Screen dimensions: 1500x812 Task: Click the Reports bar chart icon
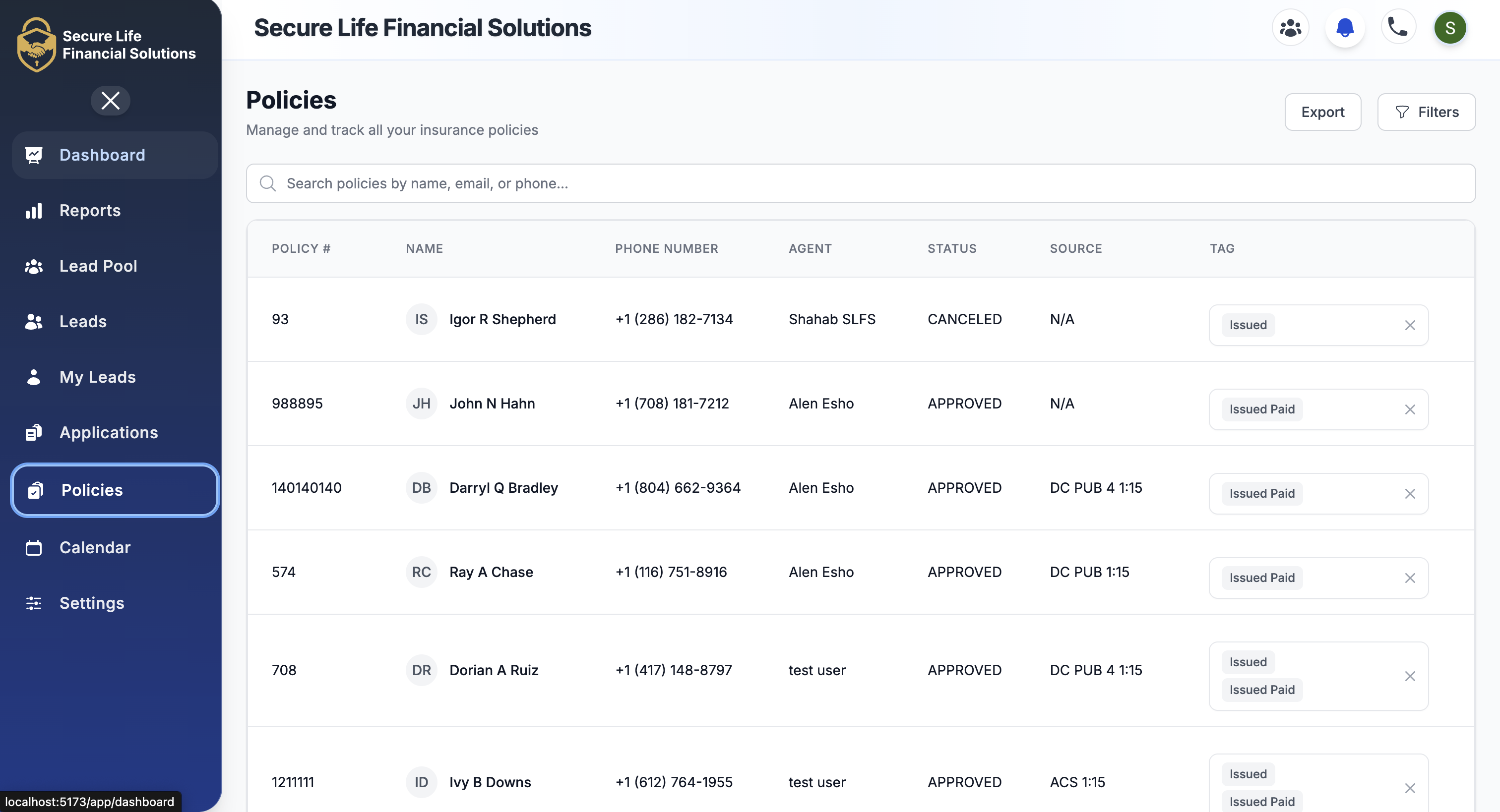(x=34, y=210)
